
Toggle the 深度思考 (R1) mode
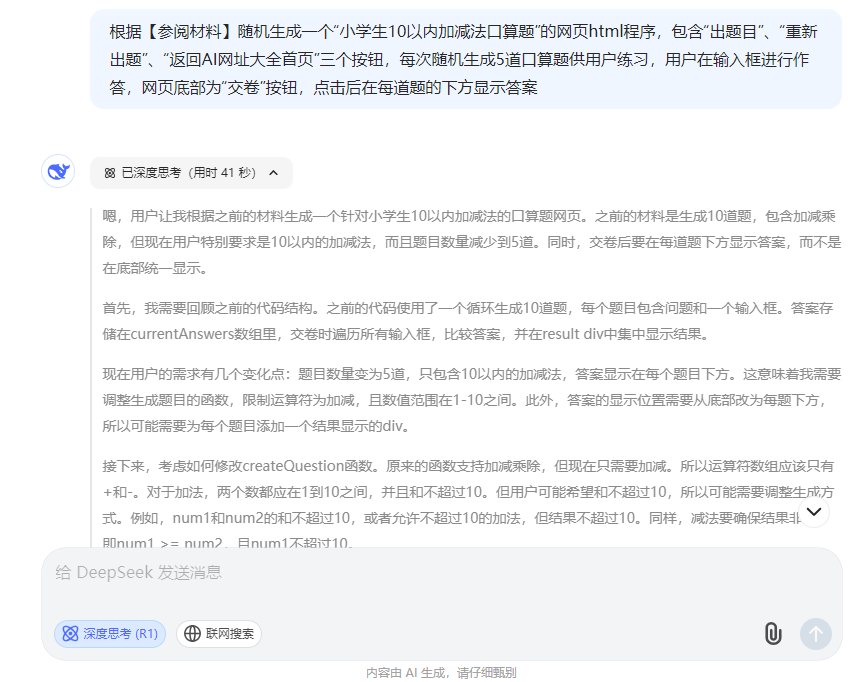[x=110, y=633]
